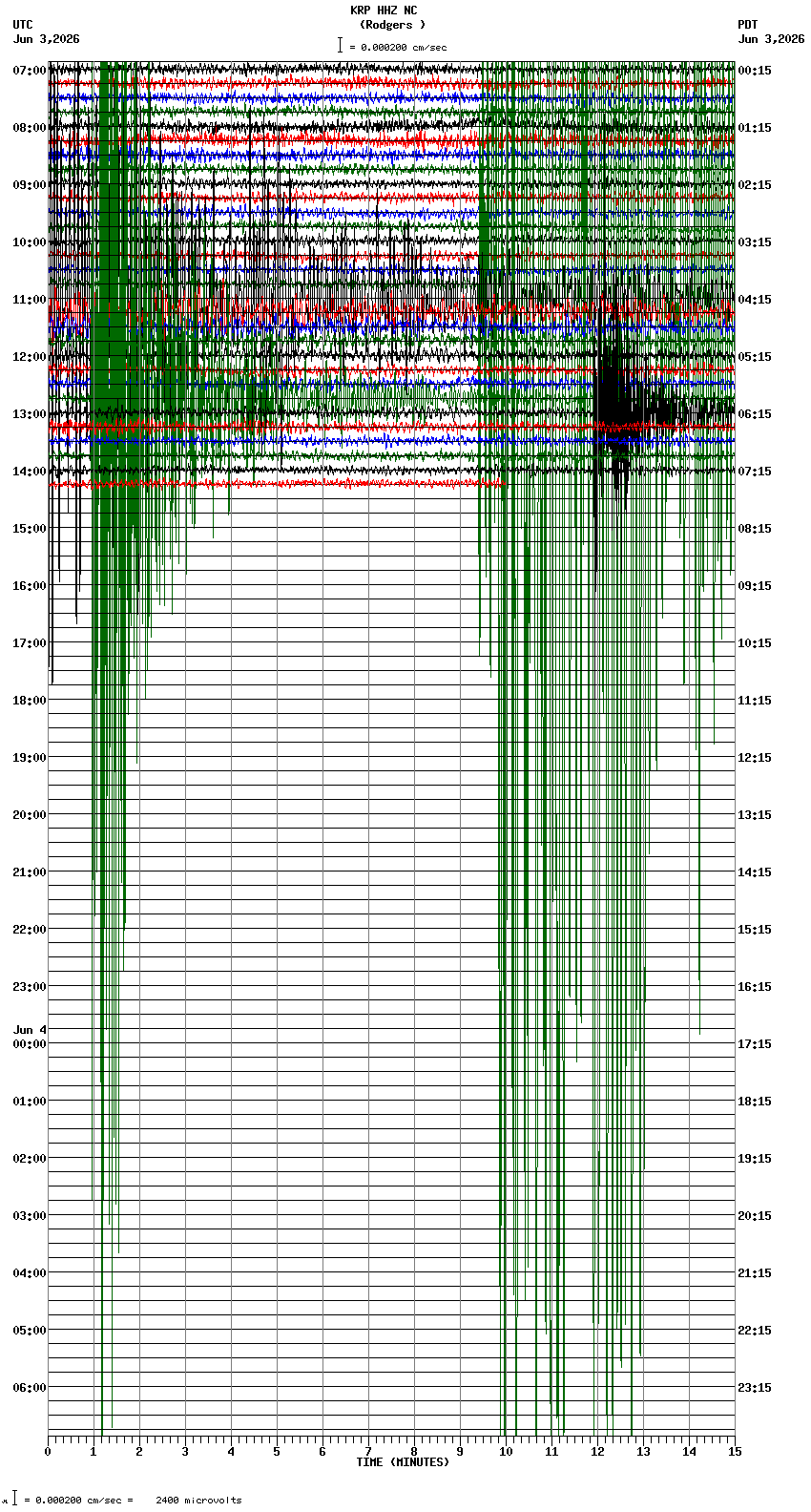Click the 08:00 UTC time label
The height and width of the screenshot is (1512, 811).
(x=30, y=128)
